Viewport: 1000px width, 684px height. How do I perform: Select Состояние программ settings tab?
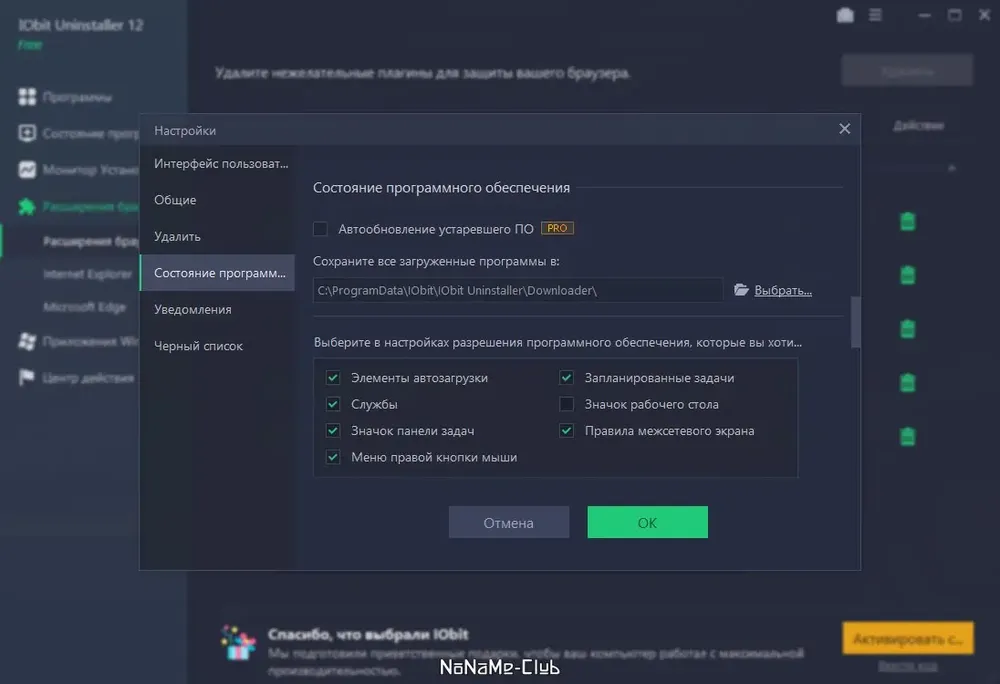[217, 273]
